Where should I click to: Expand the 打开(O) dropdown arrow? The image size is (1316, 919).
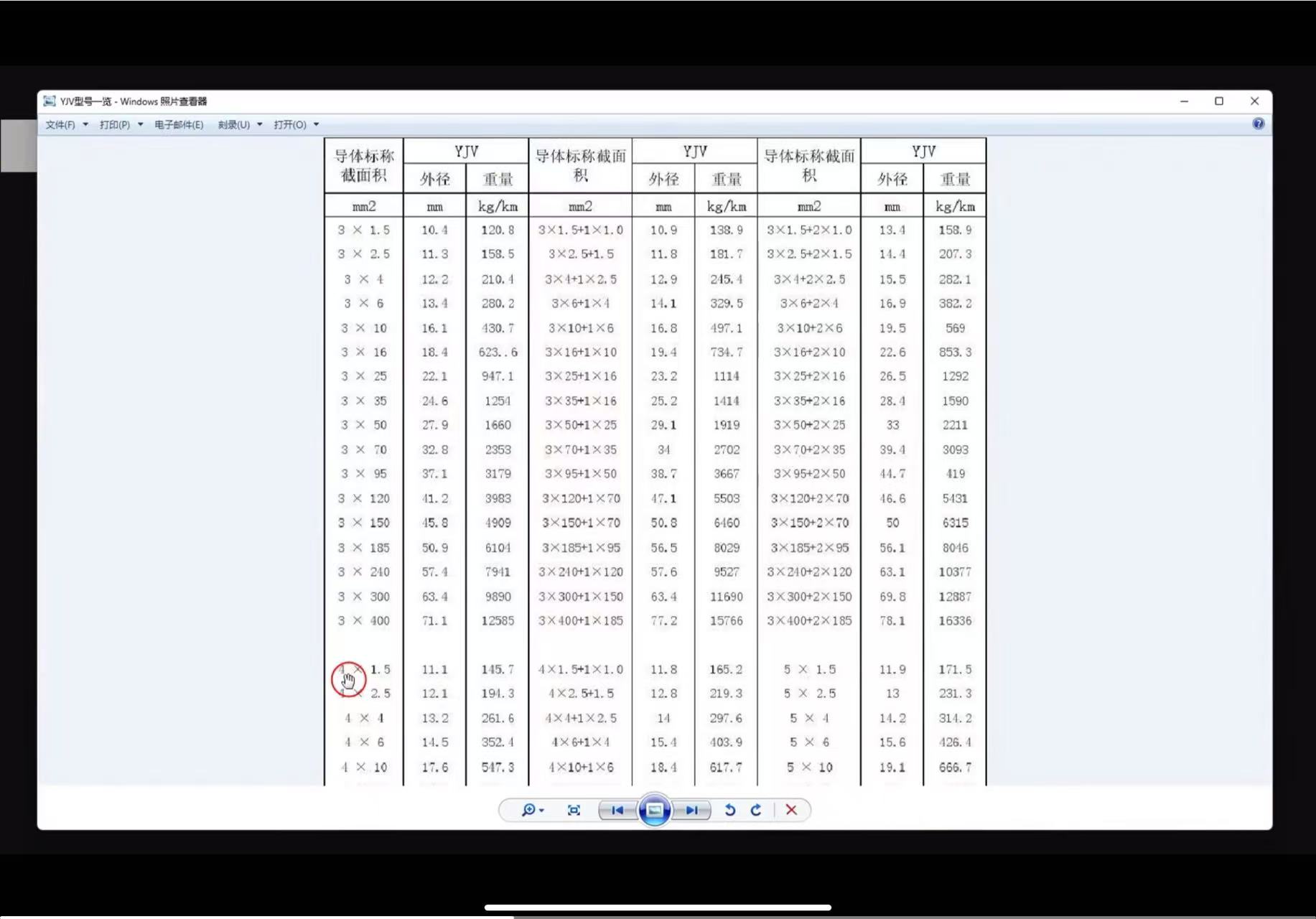click(316, 124)
